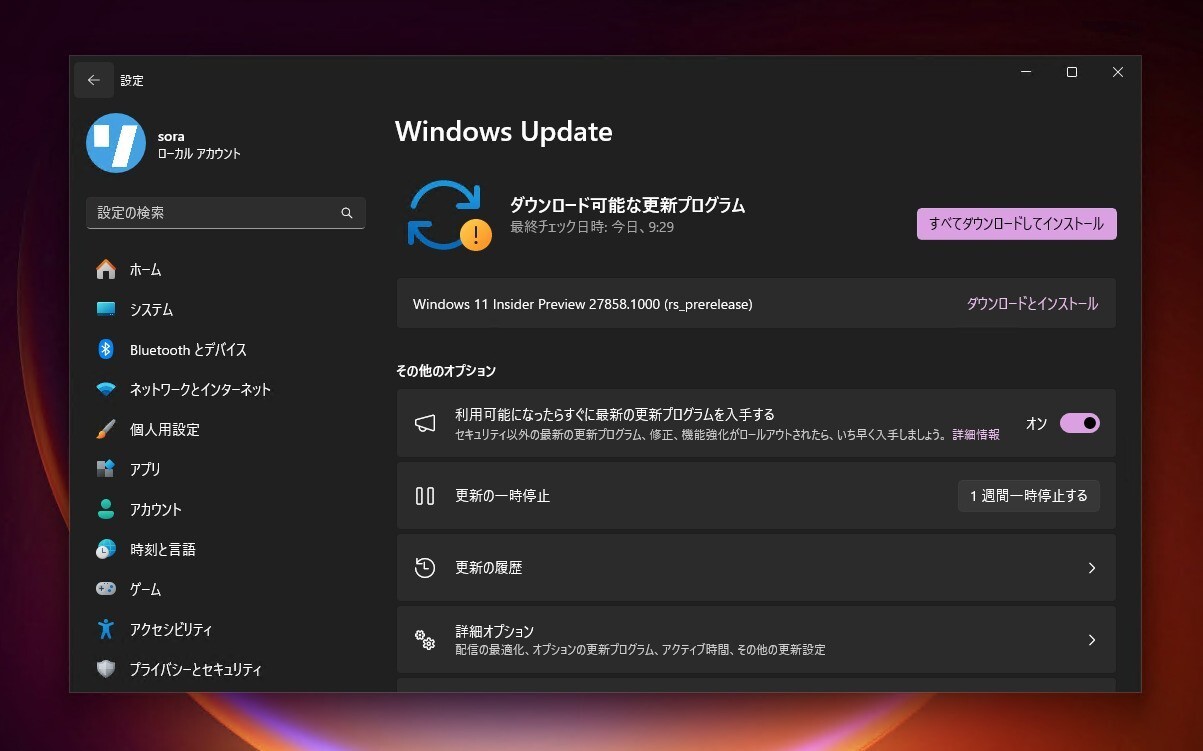Image resolution: width=1203 pixels, height=751 pixels.
Task: Click the history clock icon
Action: click(x=425, y=567)
